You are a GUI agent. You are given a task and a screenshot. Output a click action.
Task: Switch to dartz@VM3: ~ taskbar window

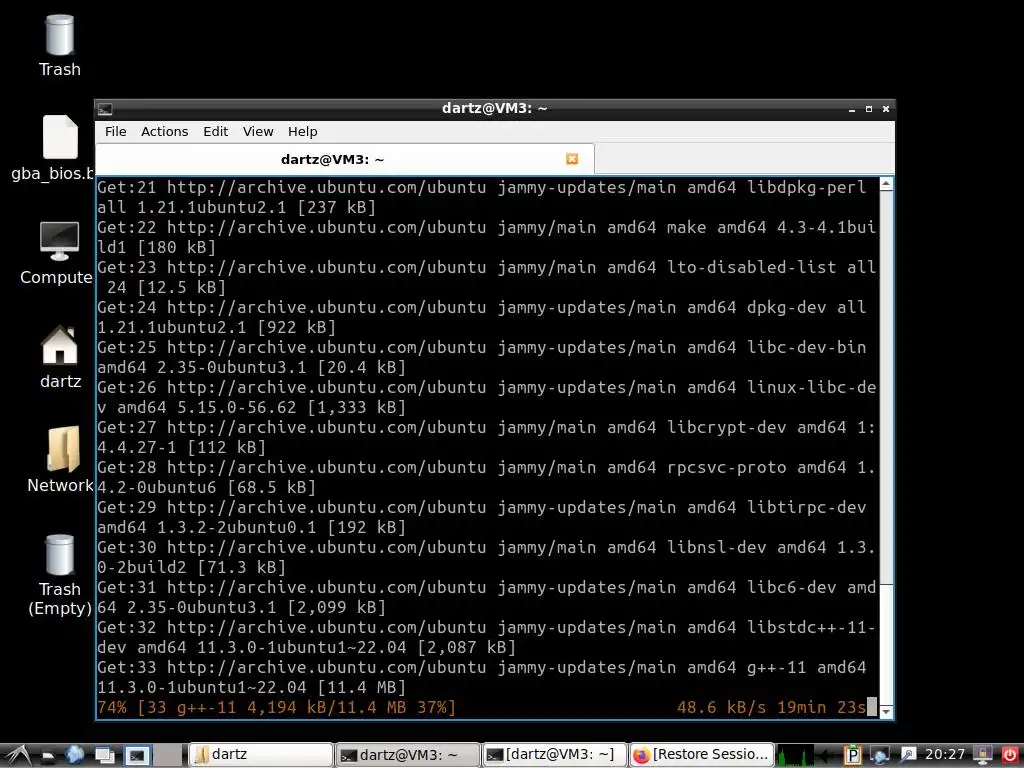pyautogui.click(x=408, y=754)
